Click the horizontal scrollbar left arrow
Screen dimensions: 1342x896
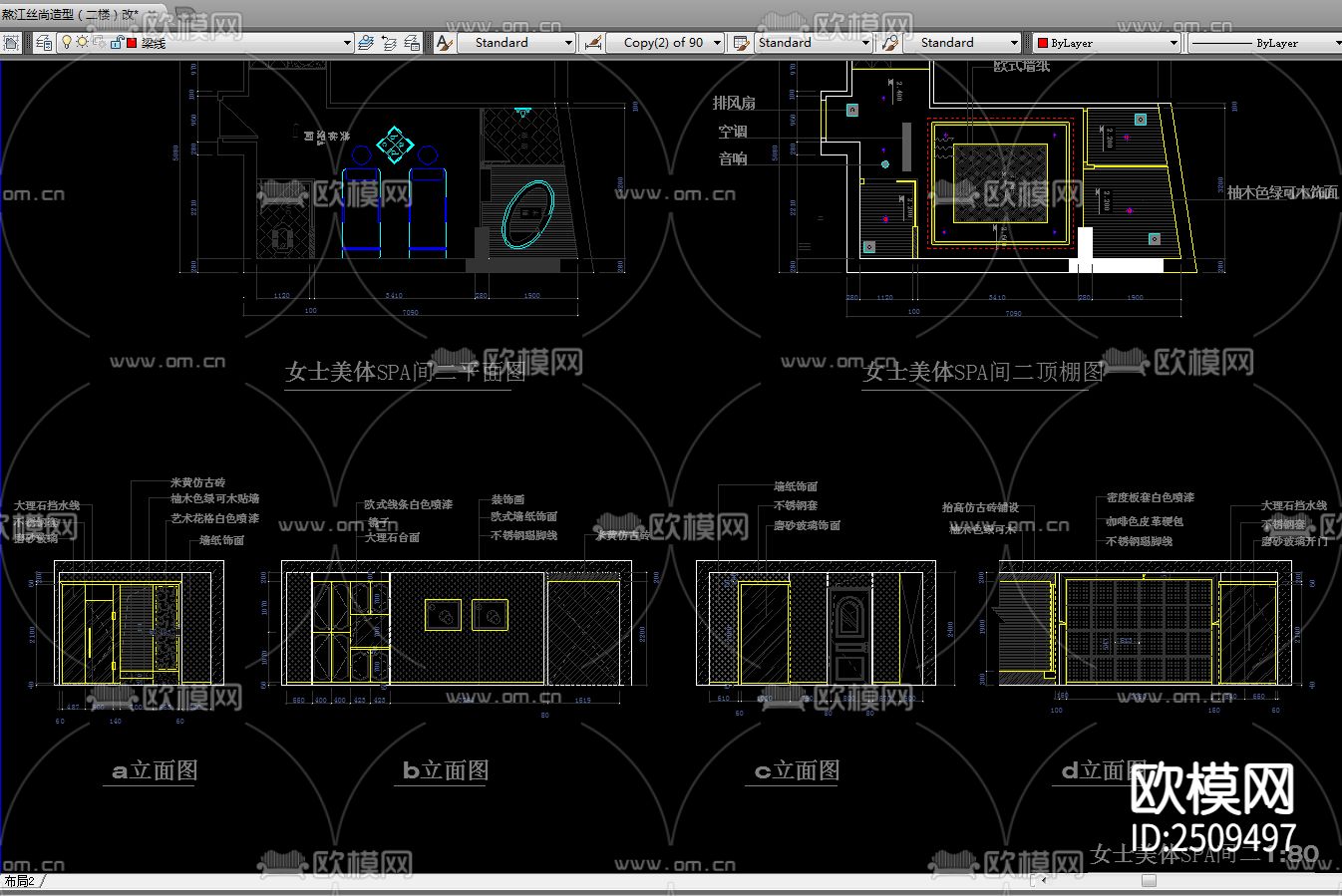pyautogui.click(x=1043, y=881)
